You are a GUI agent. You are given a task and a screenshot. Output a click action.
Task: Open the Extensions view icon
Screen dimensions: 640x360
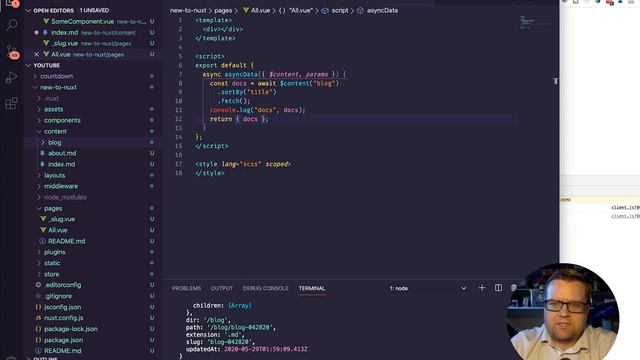coord(12,103)
